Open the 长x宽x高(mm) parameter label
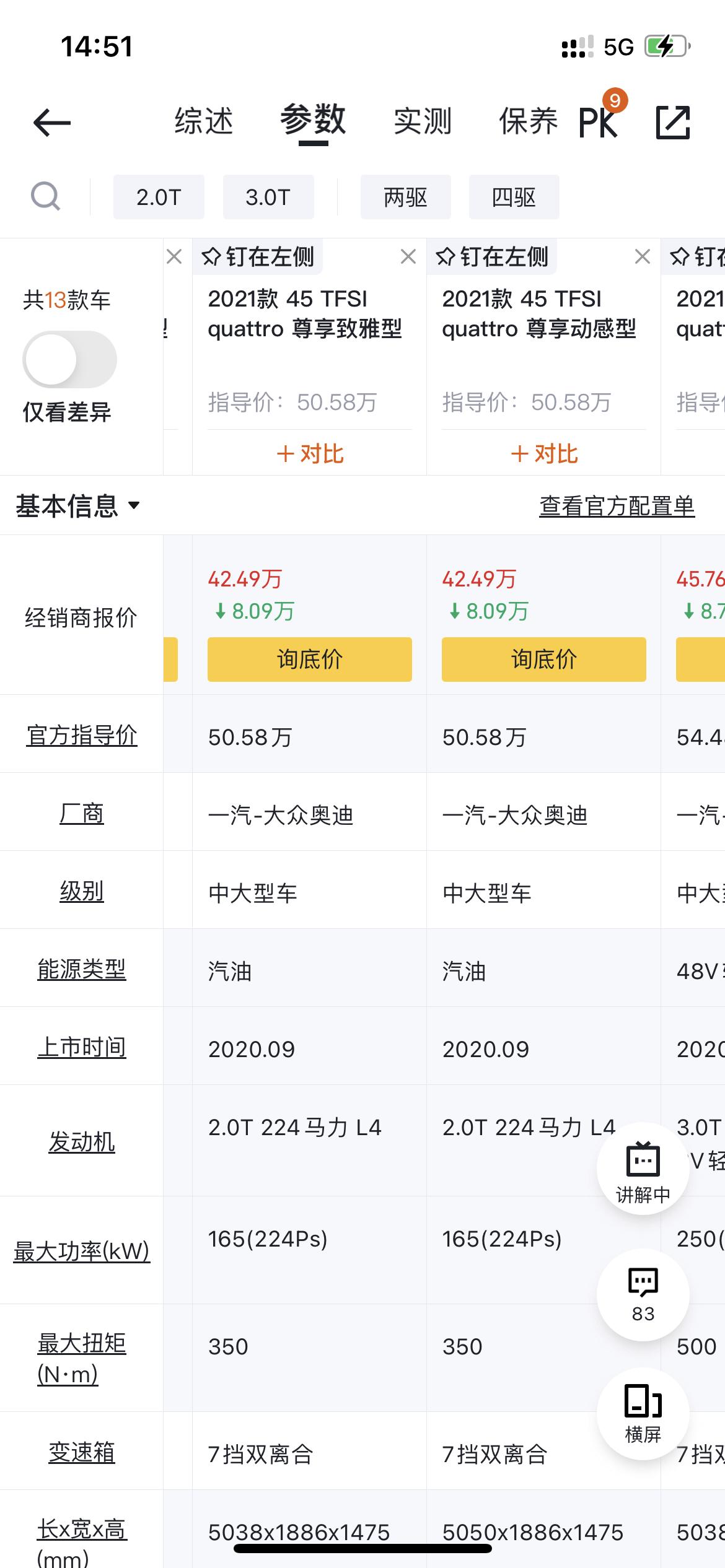This screenshot has height=1568, width=725. click(x=82, y=1543)
